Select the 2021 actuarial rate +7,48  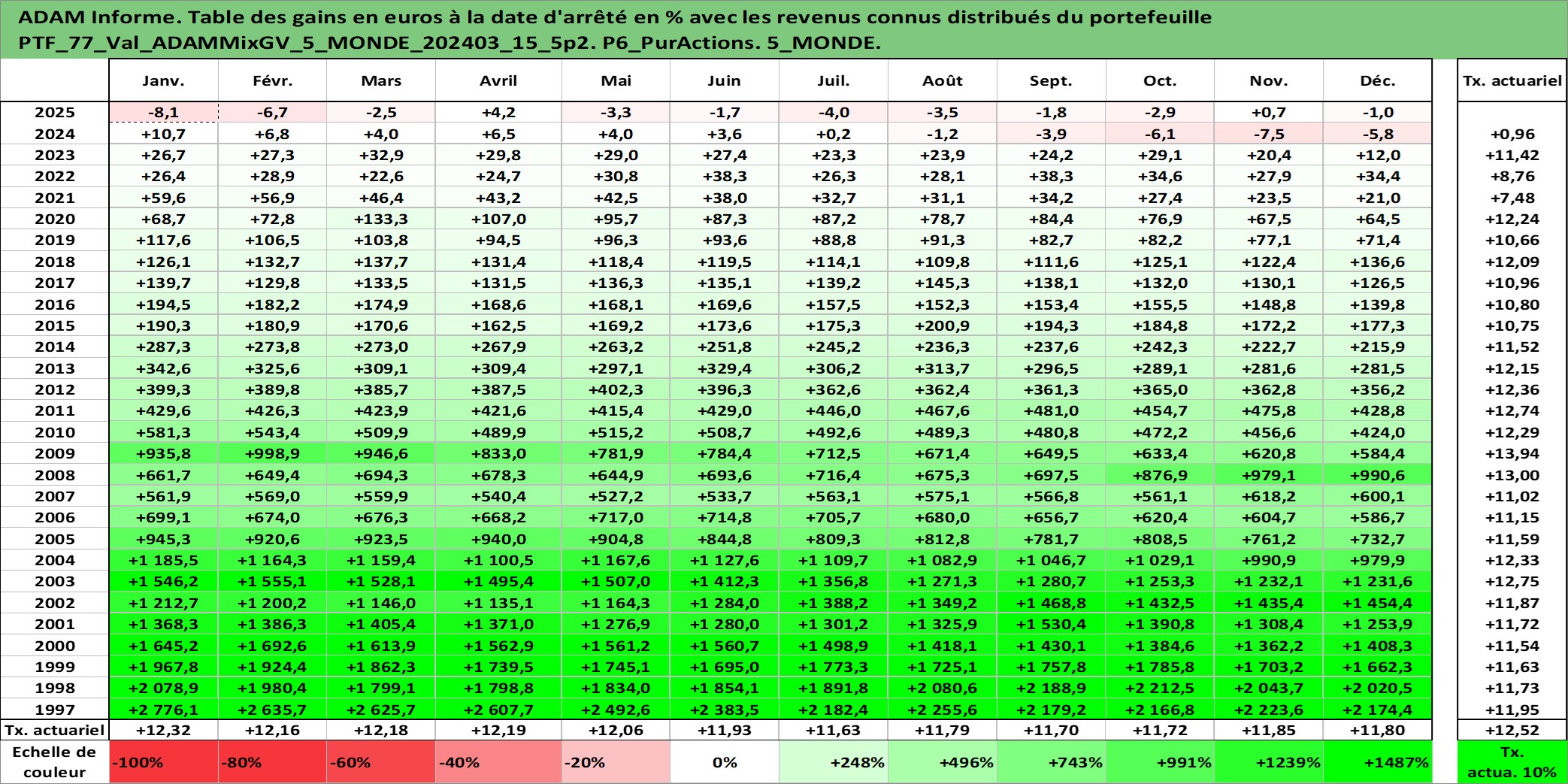tap(1512, 198)
